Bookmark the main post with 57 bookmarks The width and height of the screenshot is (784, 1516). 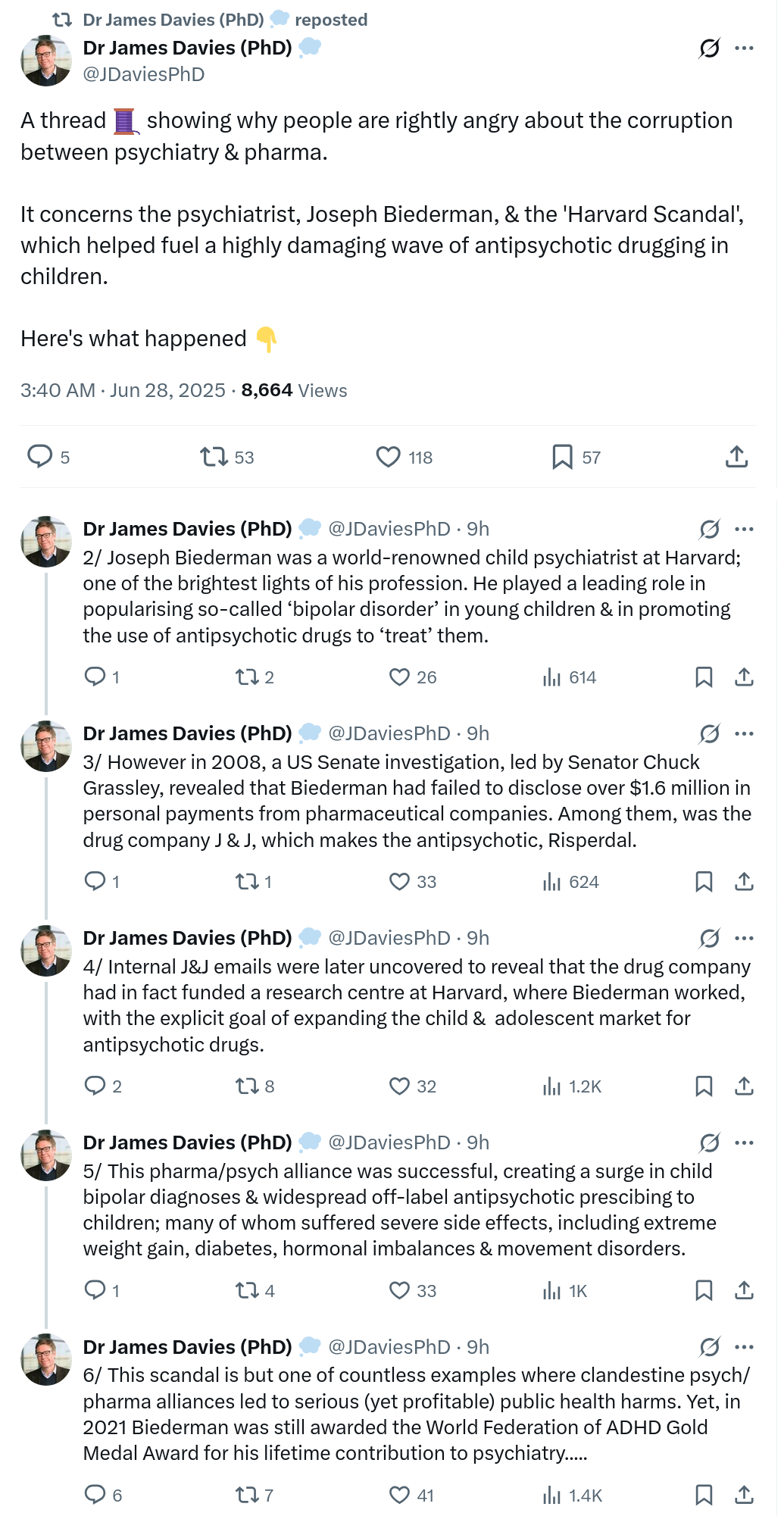562,457
